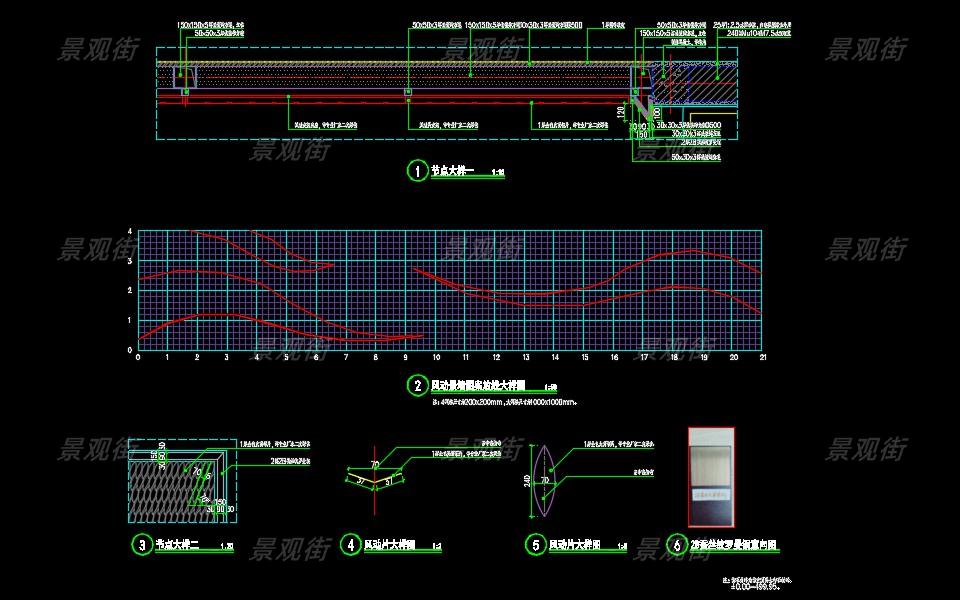Screen dimensions: 960x600
Task: Pick the circled number 4 detail marker
Action: tap(350, 545)
